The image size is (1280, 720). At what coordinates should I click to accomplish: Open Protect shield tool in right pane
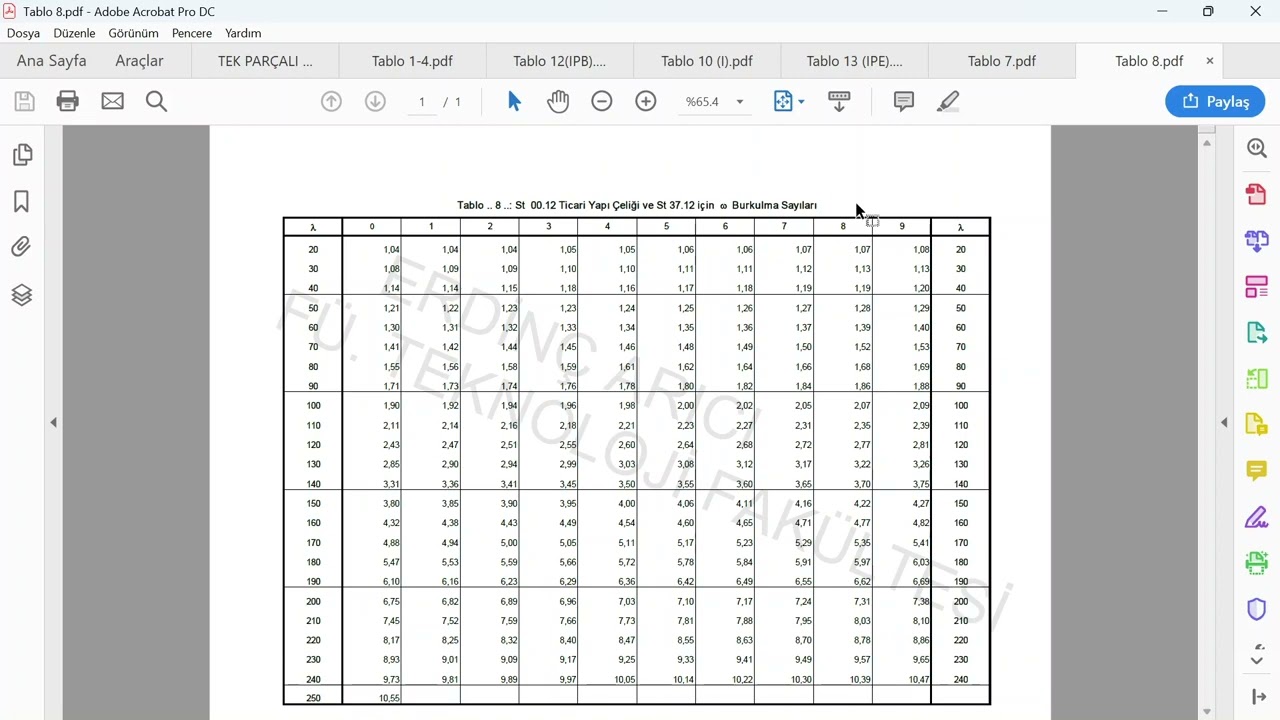pyautogui.click(x=1257, y=610)
